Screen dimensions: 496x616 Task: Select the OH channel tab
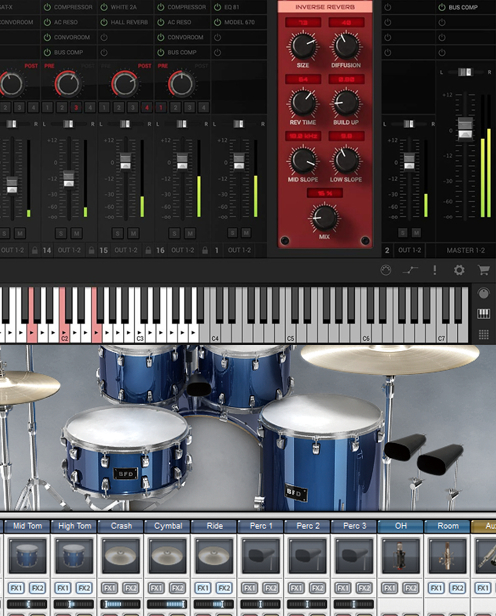tap(401, 526)
